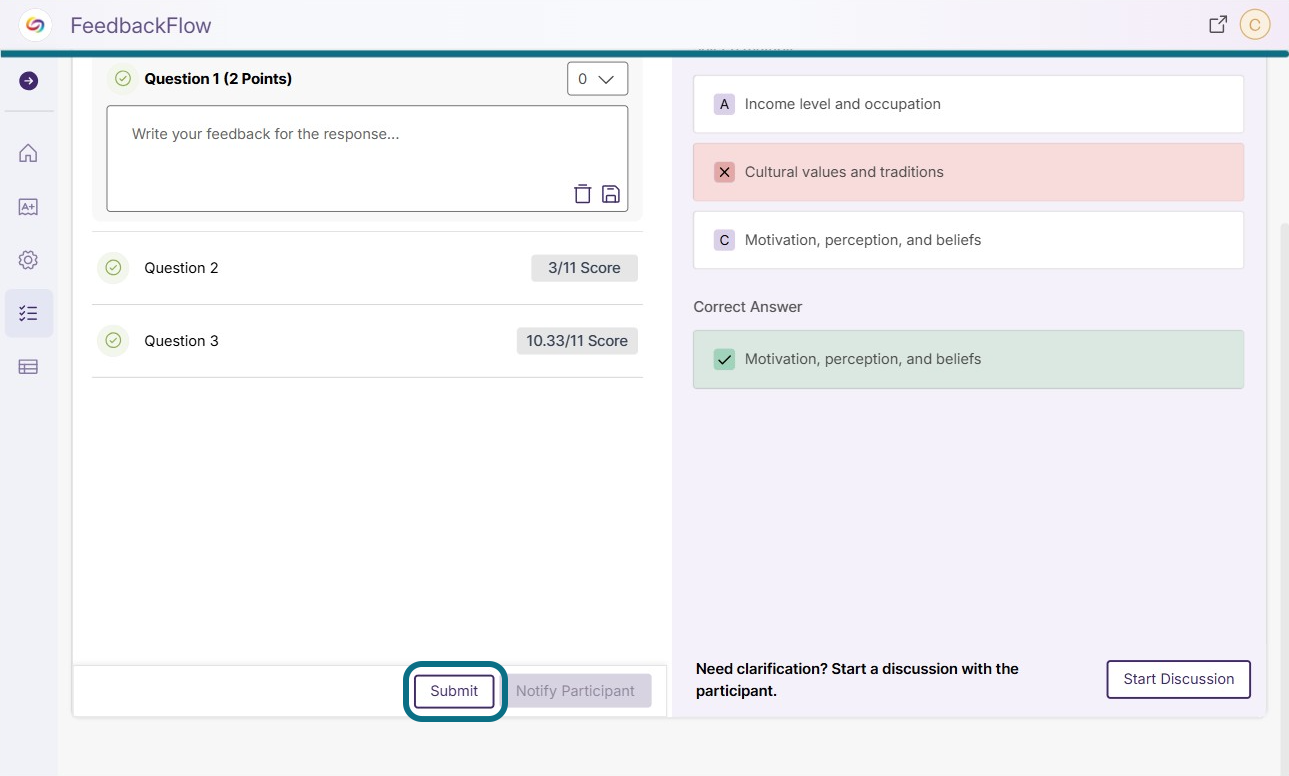Screen dimensions: 1289x776
Task: Click the Notify Participant button
Action: coord(575,691)
